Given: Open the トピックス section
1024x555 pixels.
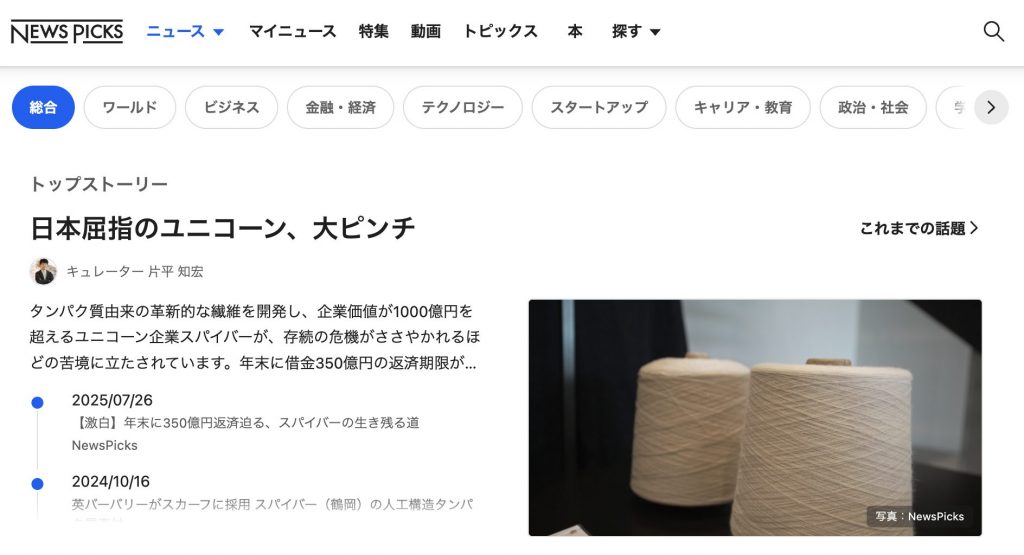Looking at the screenshot, I should 500,31.
